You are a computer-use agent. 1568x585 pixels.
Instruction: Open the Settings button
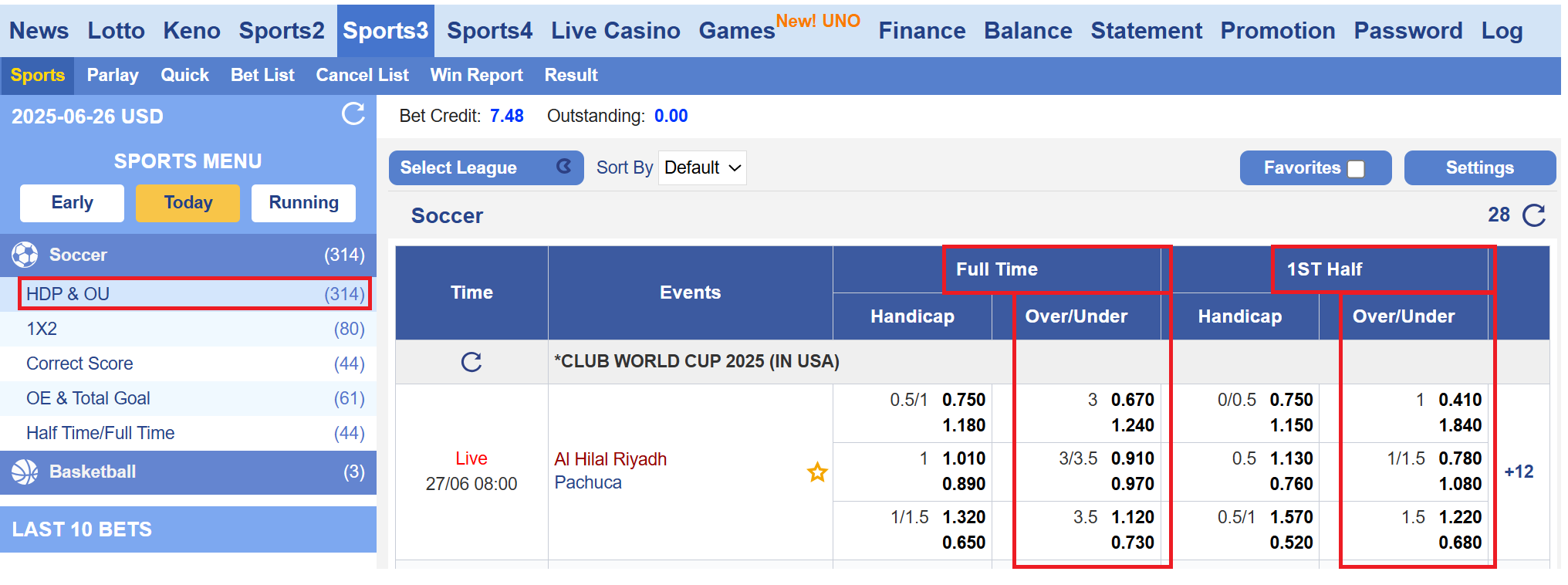(1480, 167)
